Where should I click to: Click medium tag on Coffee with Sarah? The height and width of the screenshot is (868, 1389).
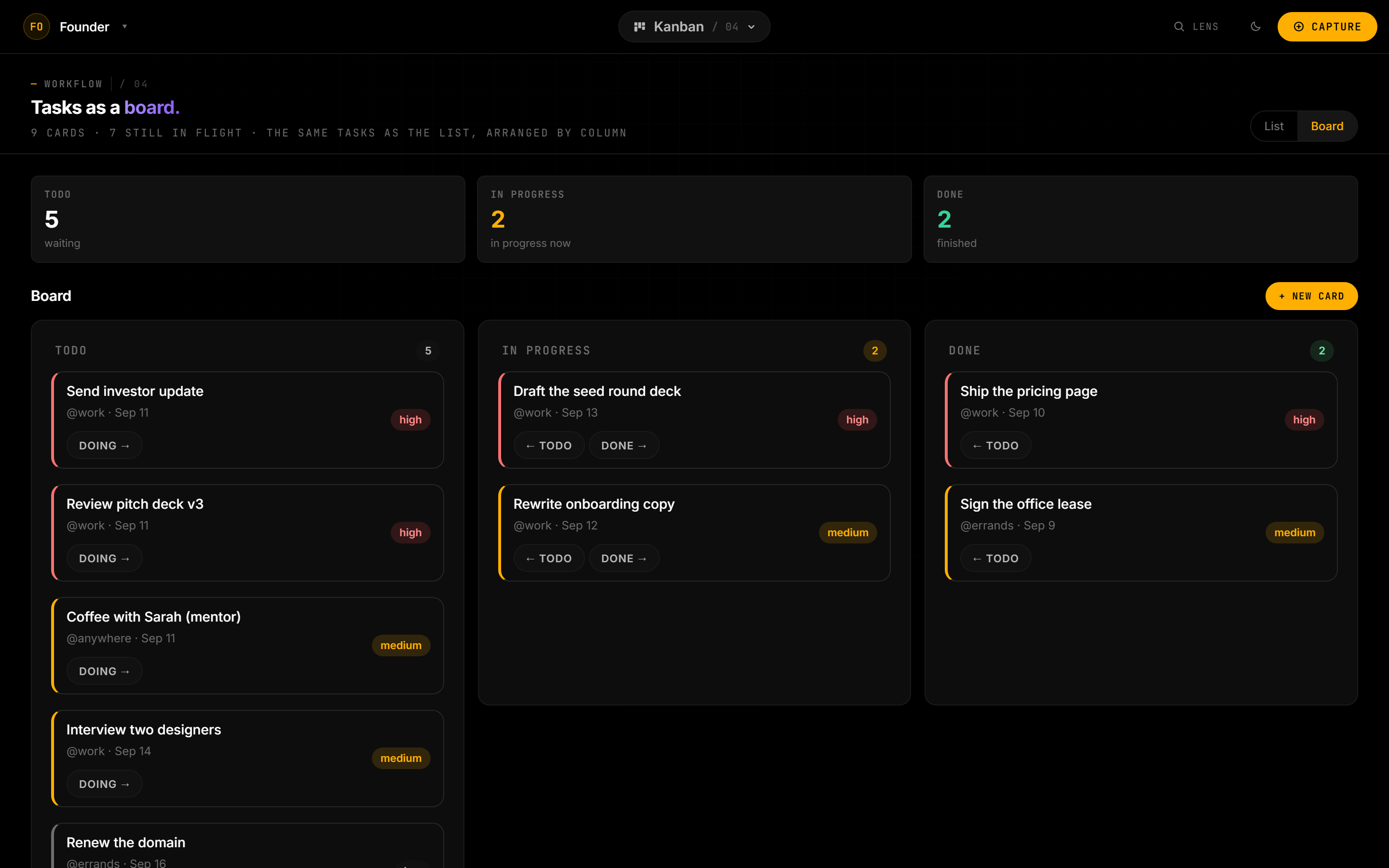(401, 645)
